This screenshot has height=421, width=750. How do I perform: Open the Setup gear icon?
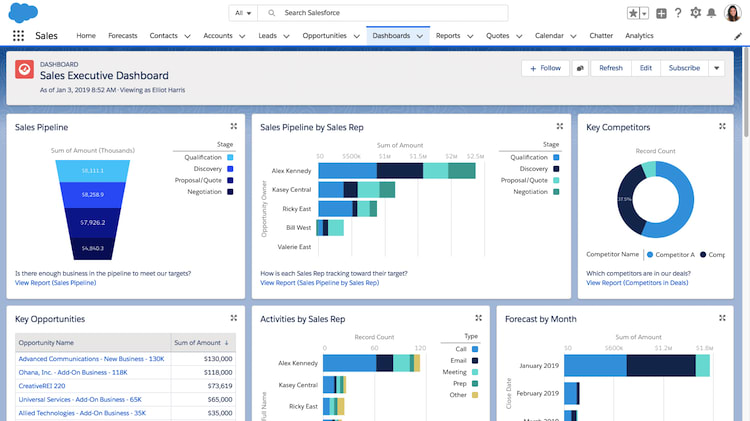click(x=695, y=13)
